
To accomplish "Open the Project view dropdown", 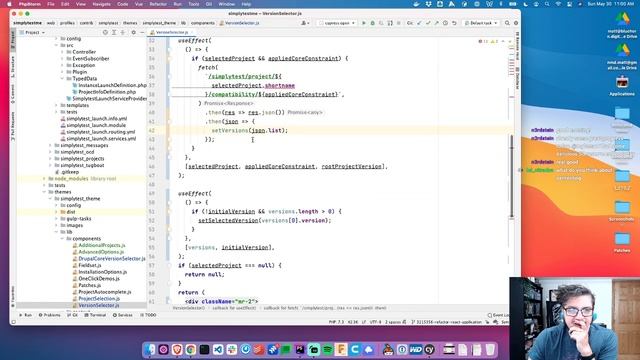I will 32,32.
